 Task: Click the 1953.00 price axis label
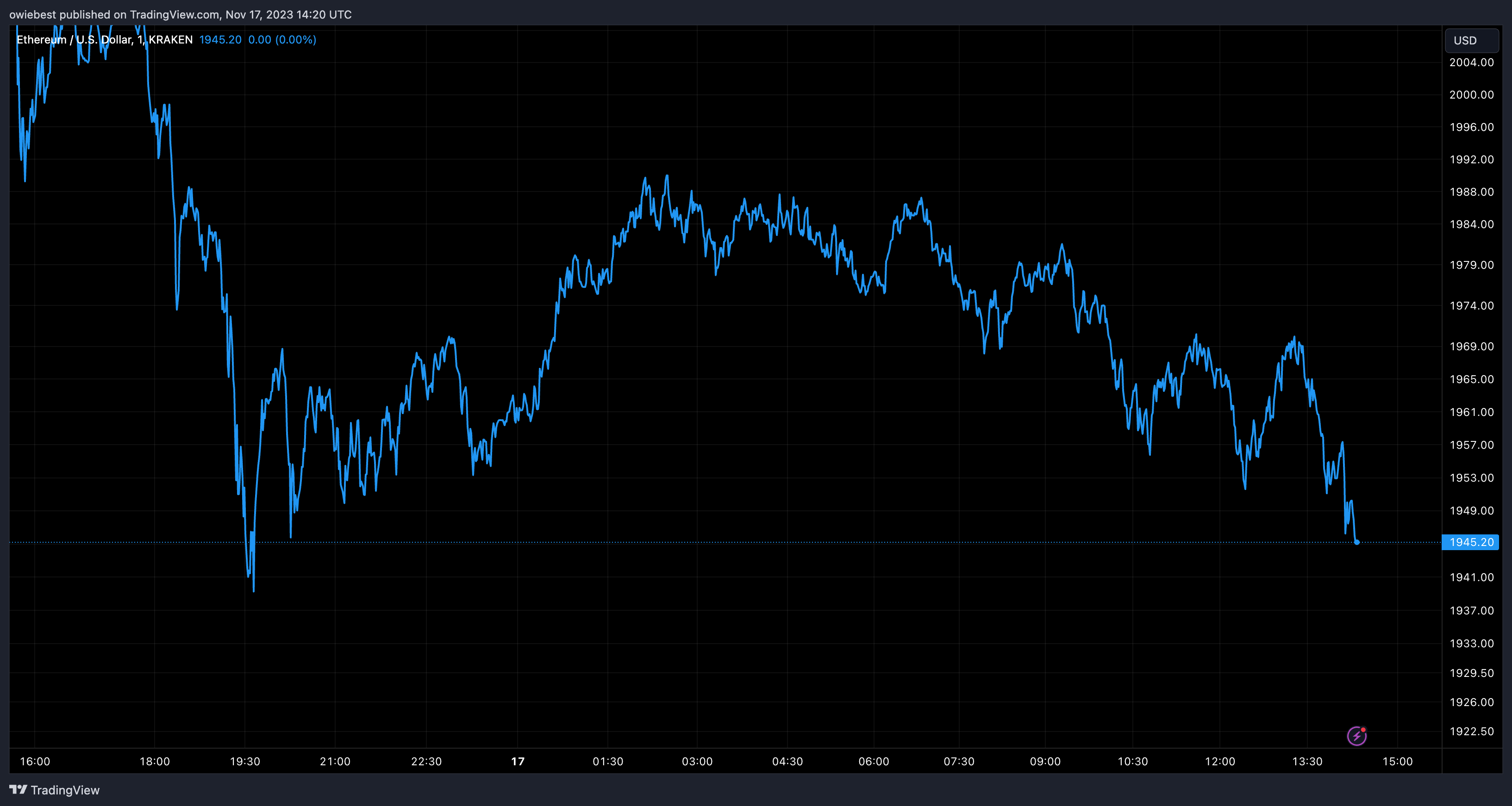point(1472,477)
